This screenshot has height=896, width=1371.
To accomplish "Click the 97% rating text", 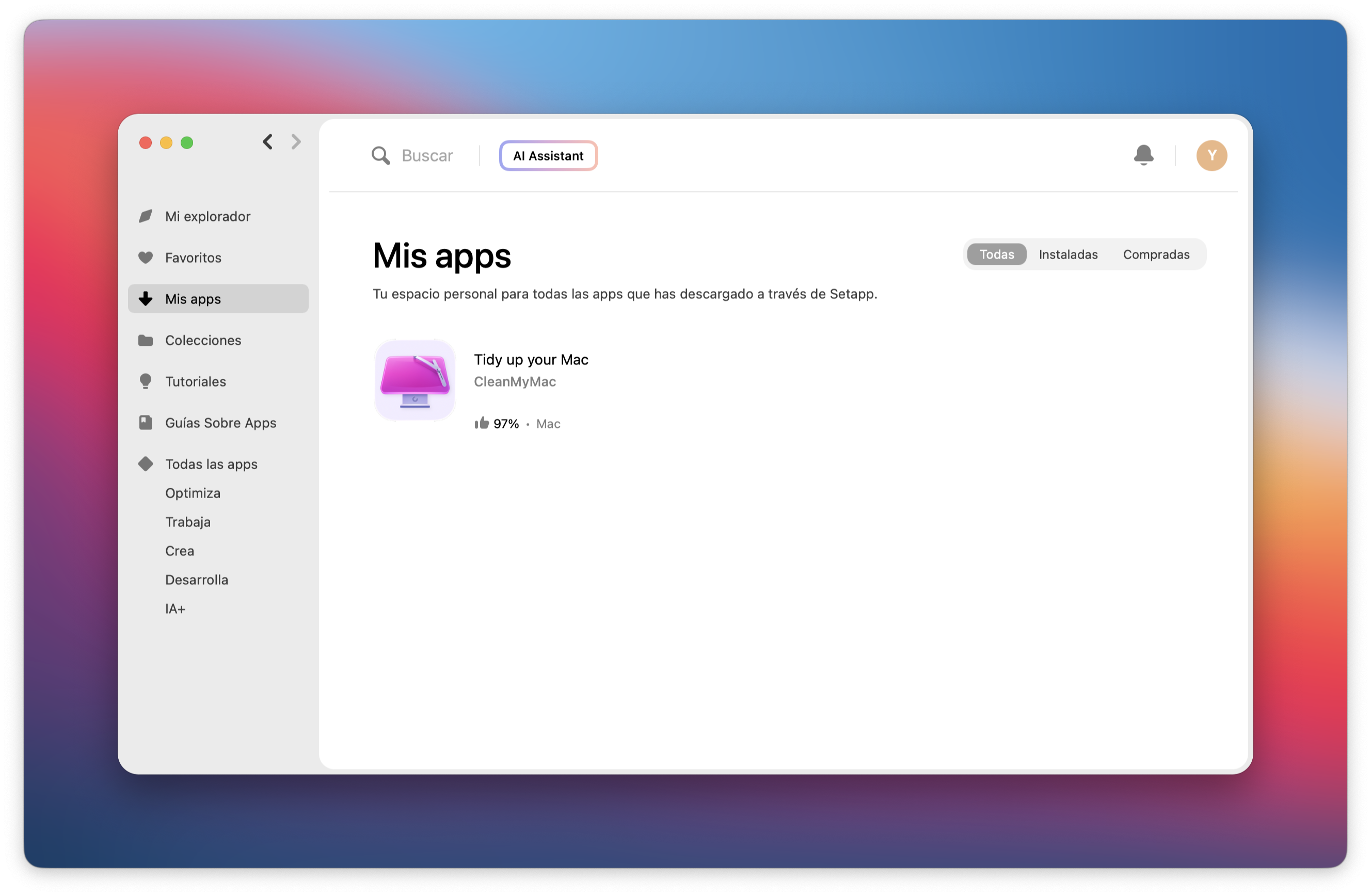I will click(x=506, y=424).
